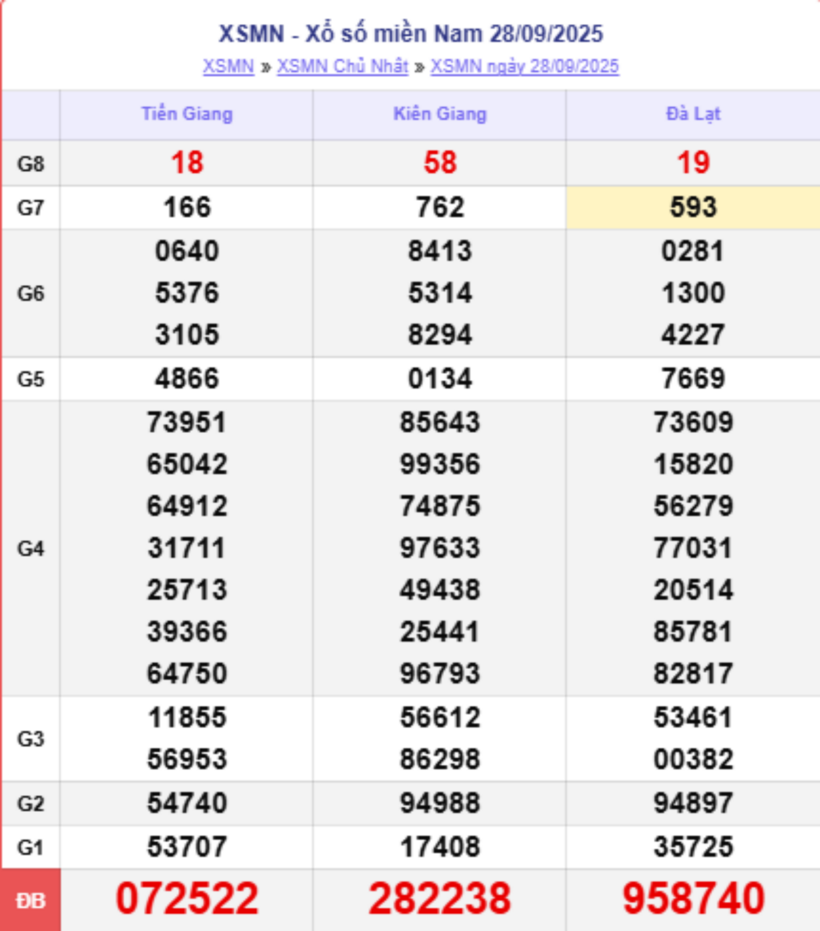The width and height of the screenshot is (820, 931).
Task: Select Đà Lạt special prize 958740
Action: click(x=693, y=899)
